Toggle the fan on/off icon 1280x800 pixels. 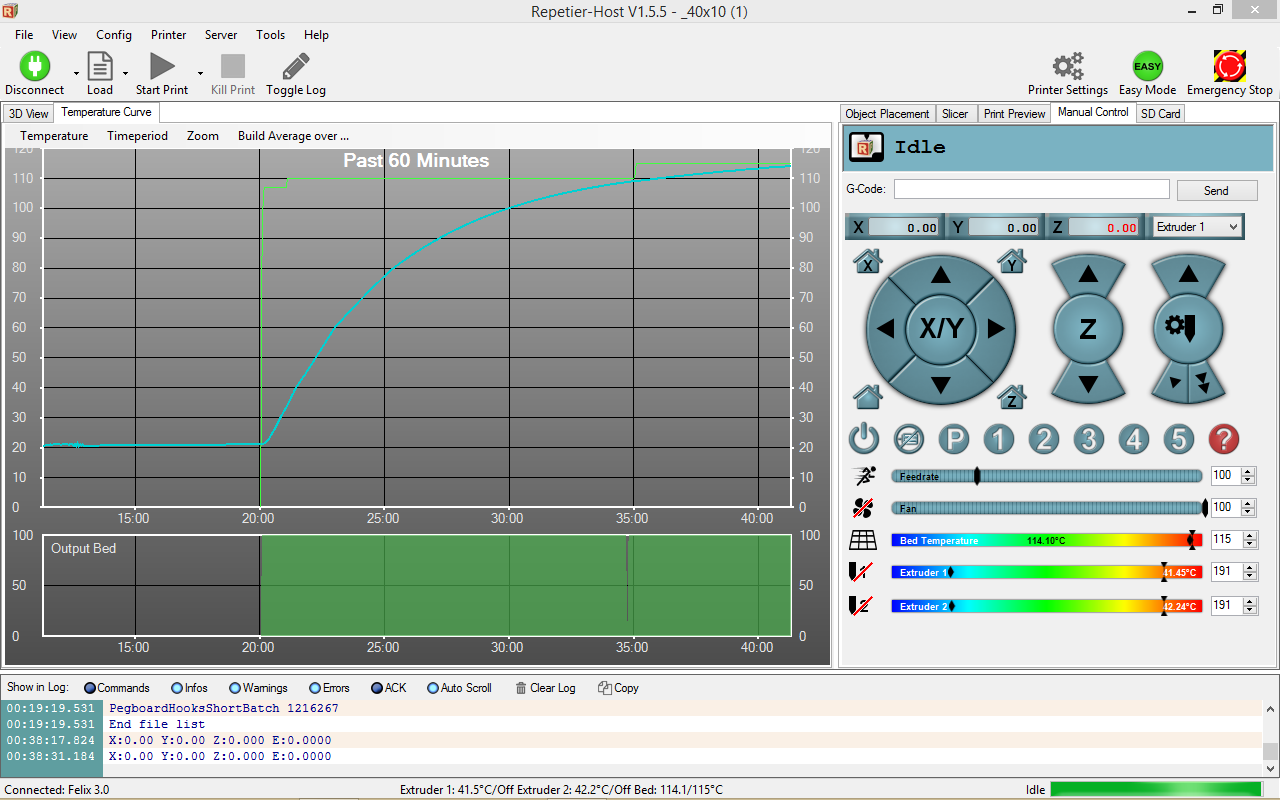coord(862,507)
